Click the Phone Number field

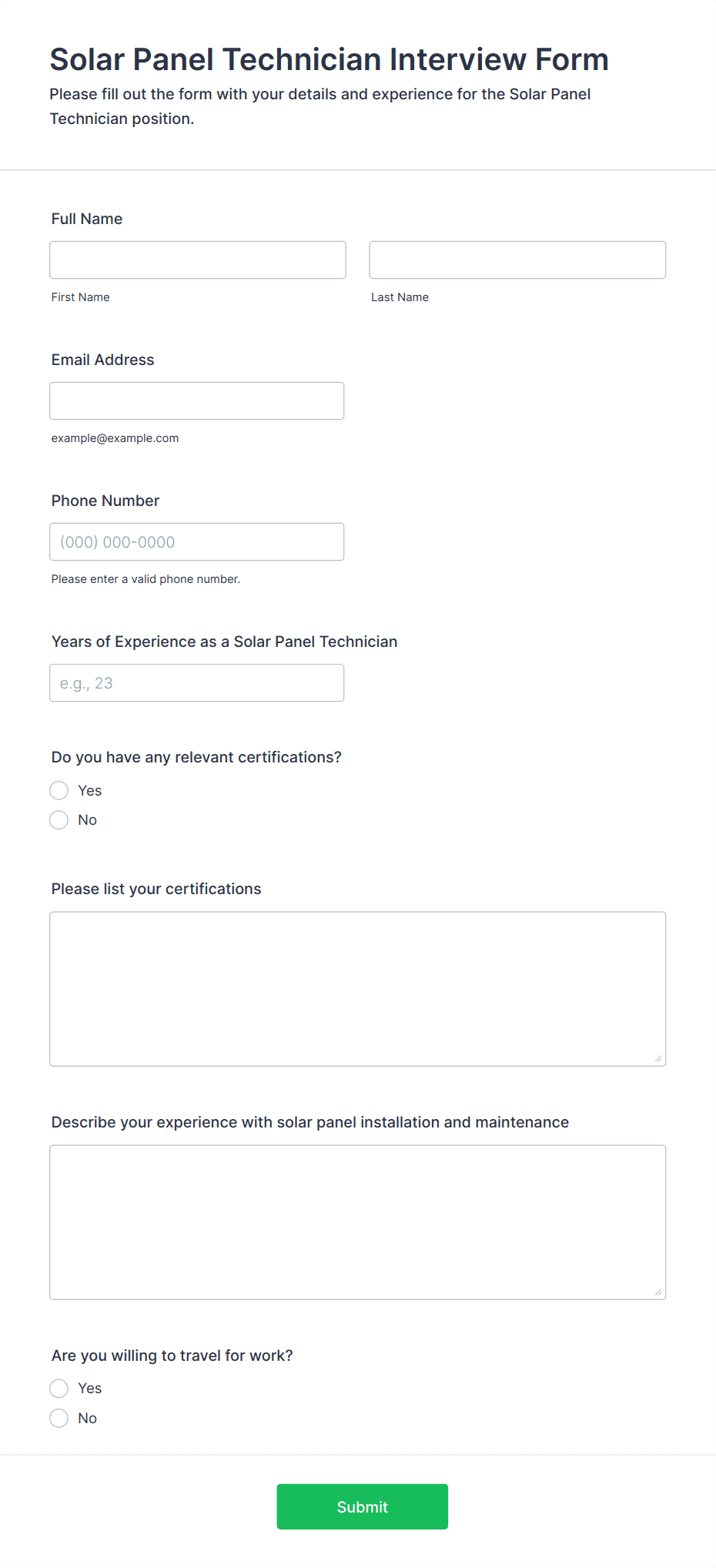(197, 541)
